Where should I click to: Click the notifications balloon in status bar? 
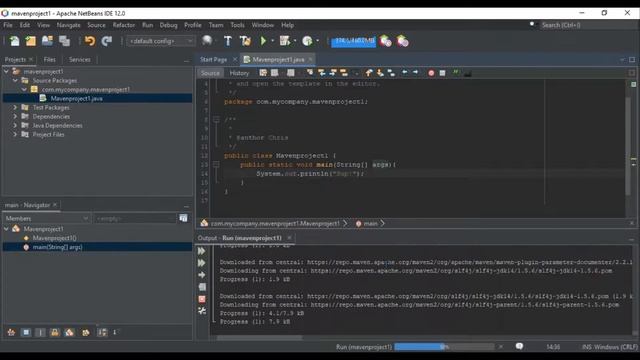[519, 347]
